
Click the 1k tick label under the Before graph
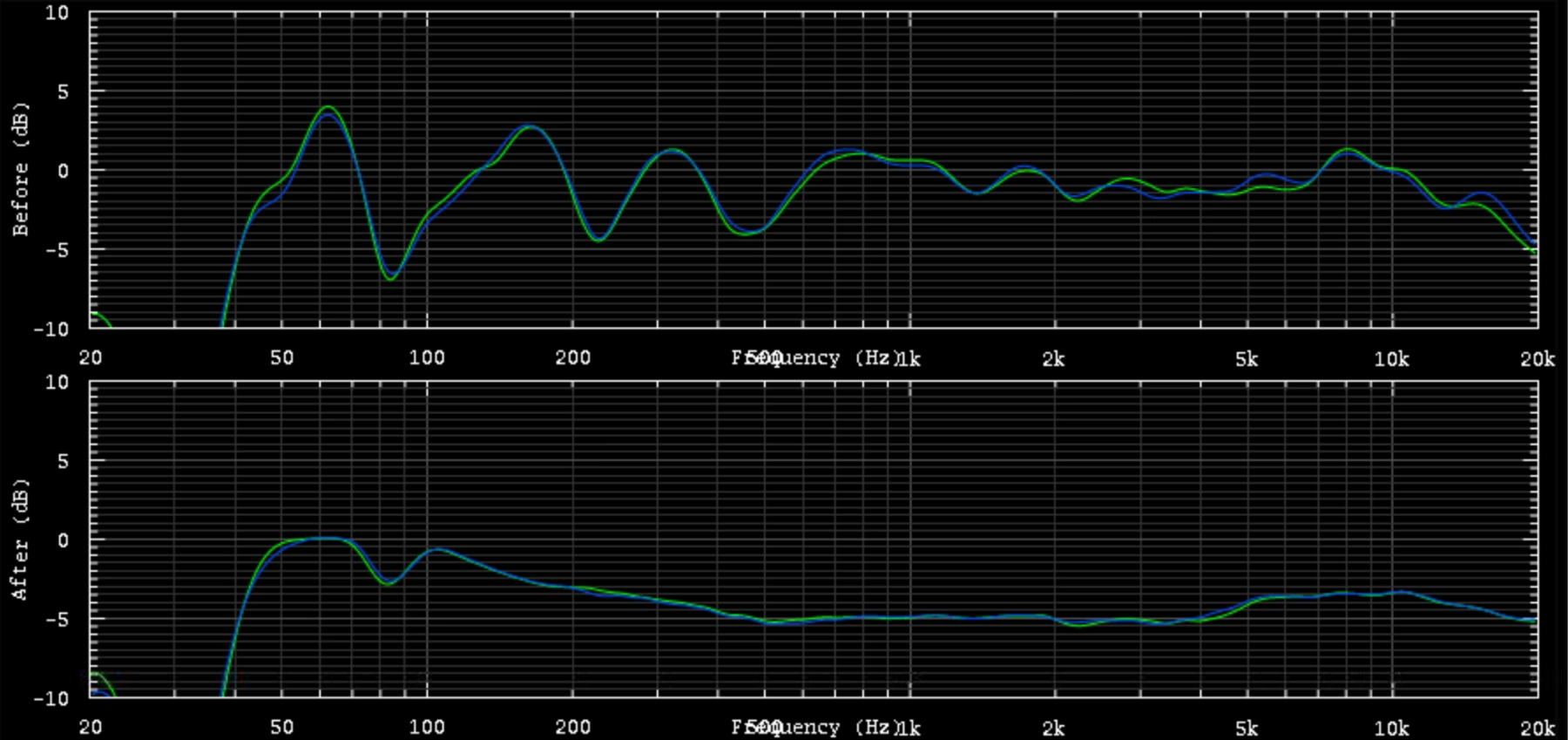pyautogui.click(x=909, y=358)
